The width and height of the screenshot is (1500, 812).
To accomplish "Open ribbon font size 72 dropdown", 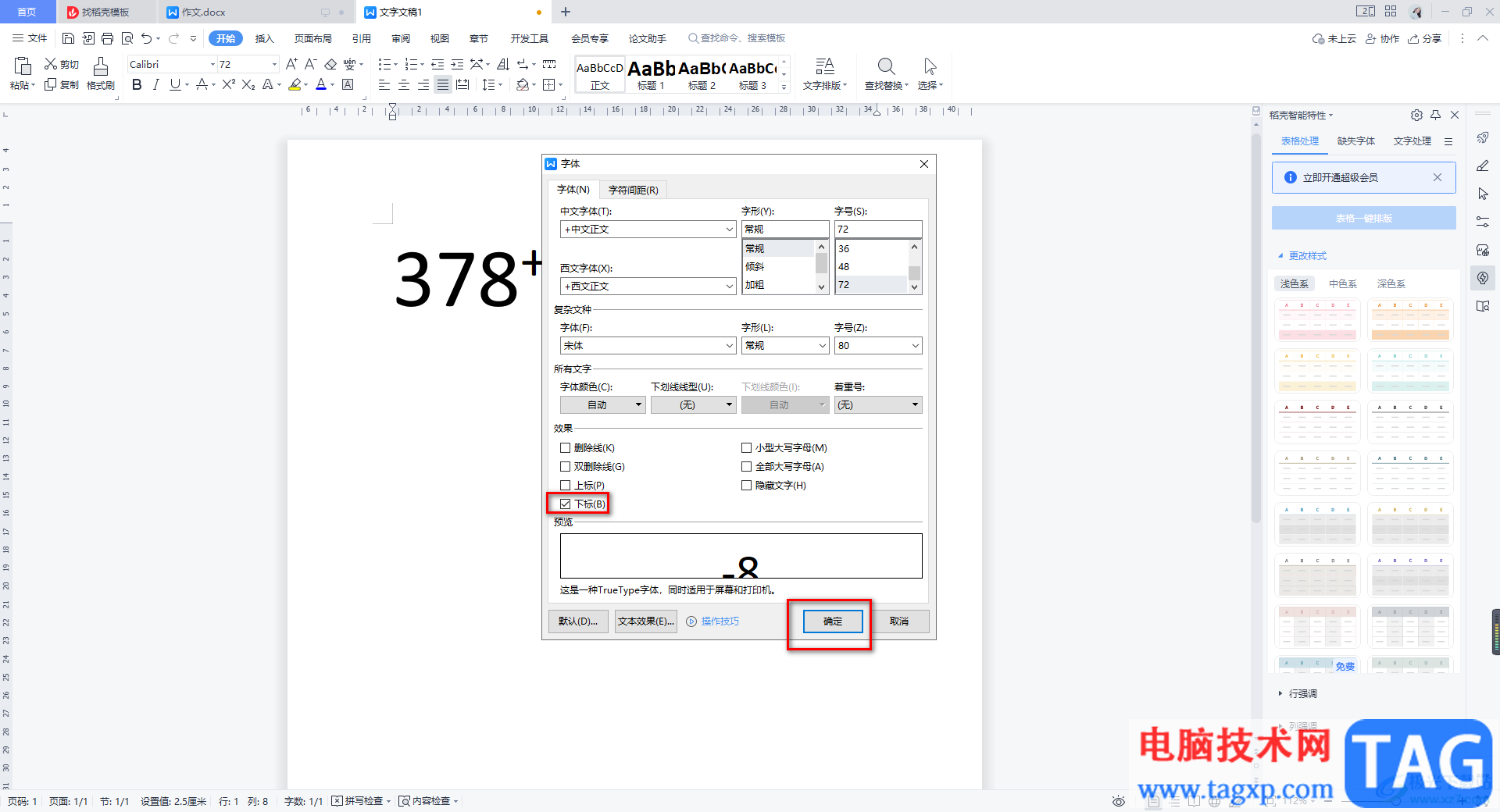I will coord(274,65).
